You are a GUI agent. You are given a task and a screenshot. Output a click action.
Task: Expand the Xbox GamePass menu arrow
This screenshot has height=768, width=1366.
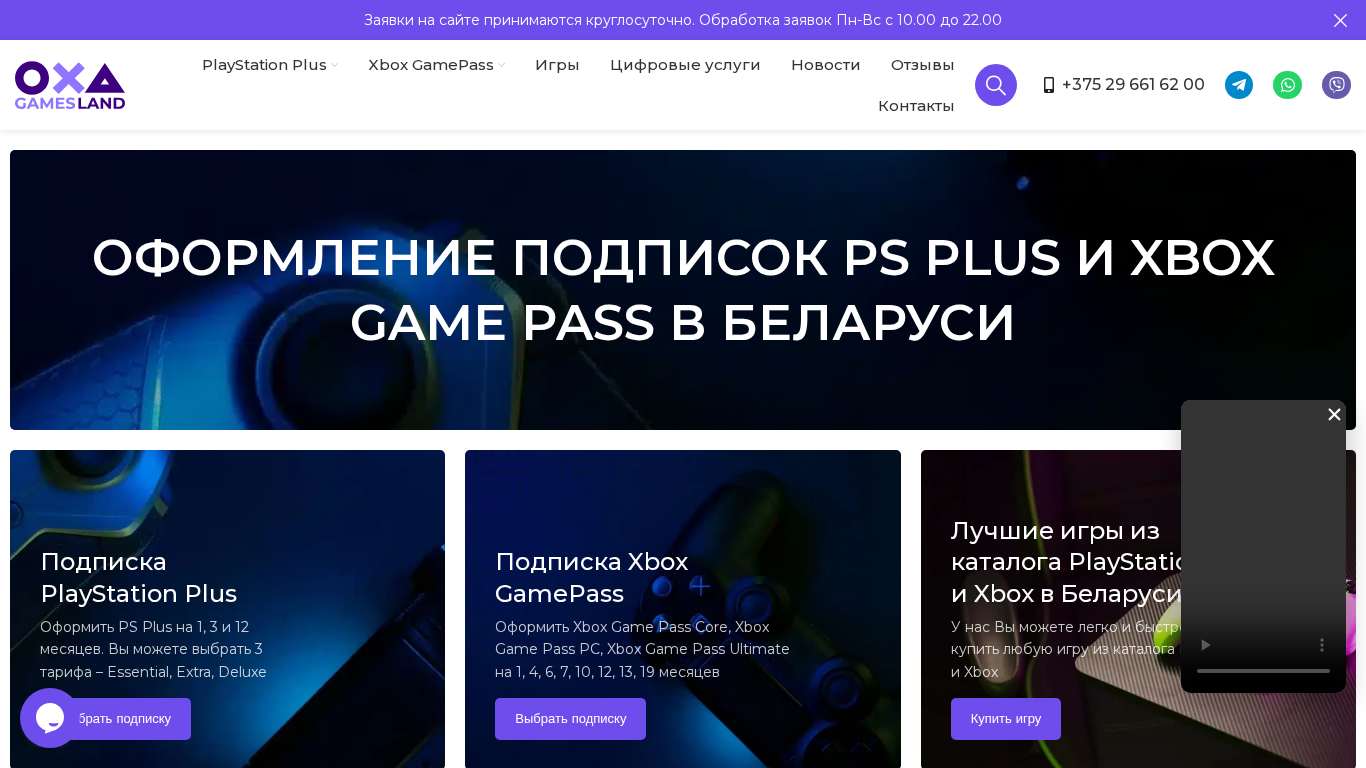pos(502,66)
